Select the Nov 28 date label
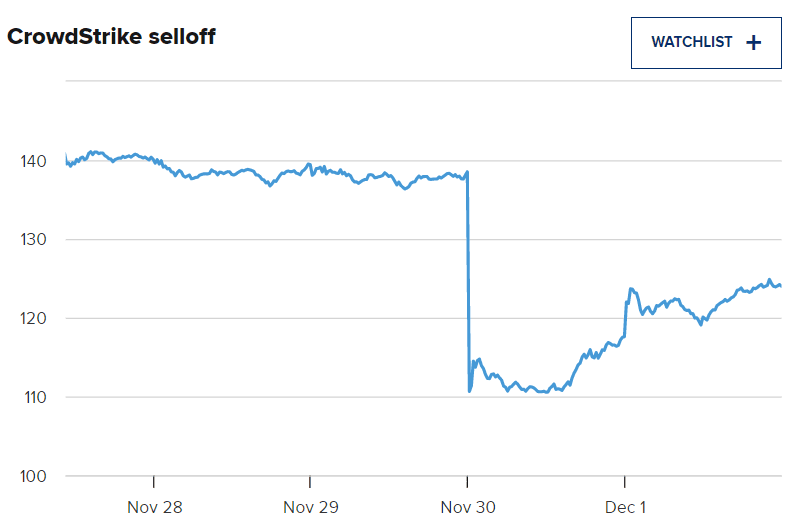Screen dimensions: 798x524 [x=154, y=507]
